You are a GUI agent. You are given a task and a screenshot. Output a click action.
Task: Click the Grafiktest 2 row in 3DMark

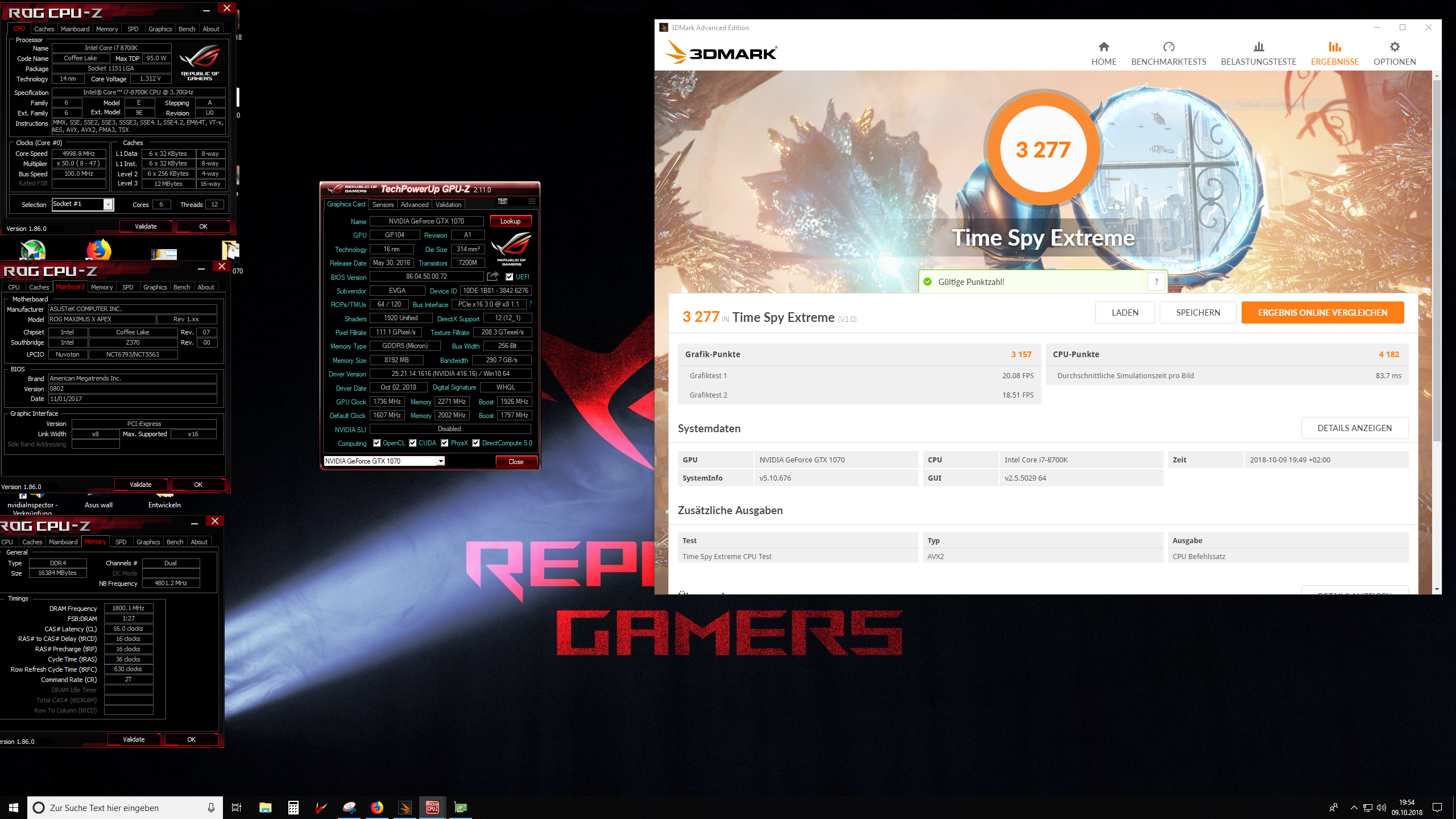tap(859, 395)
